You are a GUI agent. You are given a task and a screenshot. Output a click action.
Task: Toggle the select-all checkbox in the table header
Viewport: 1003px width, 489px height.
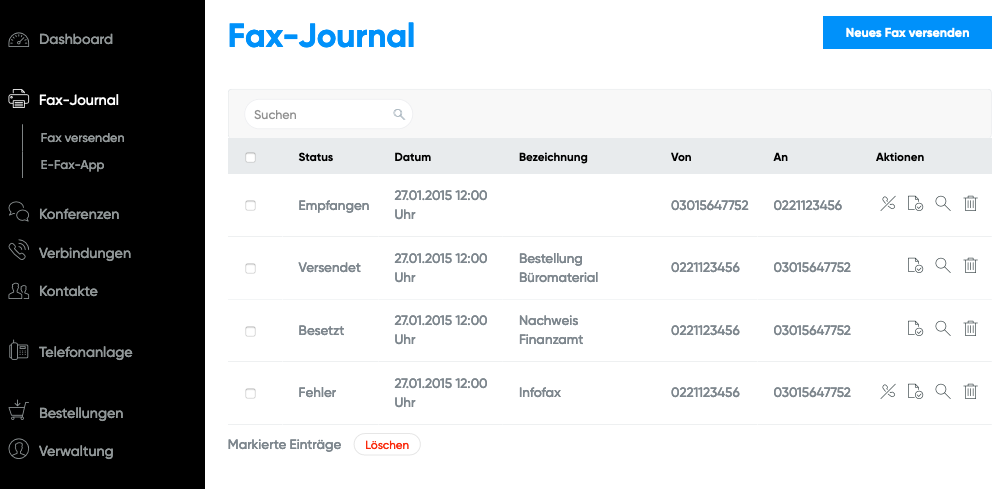pyautogui.click(x=250, y=157)
